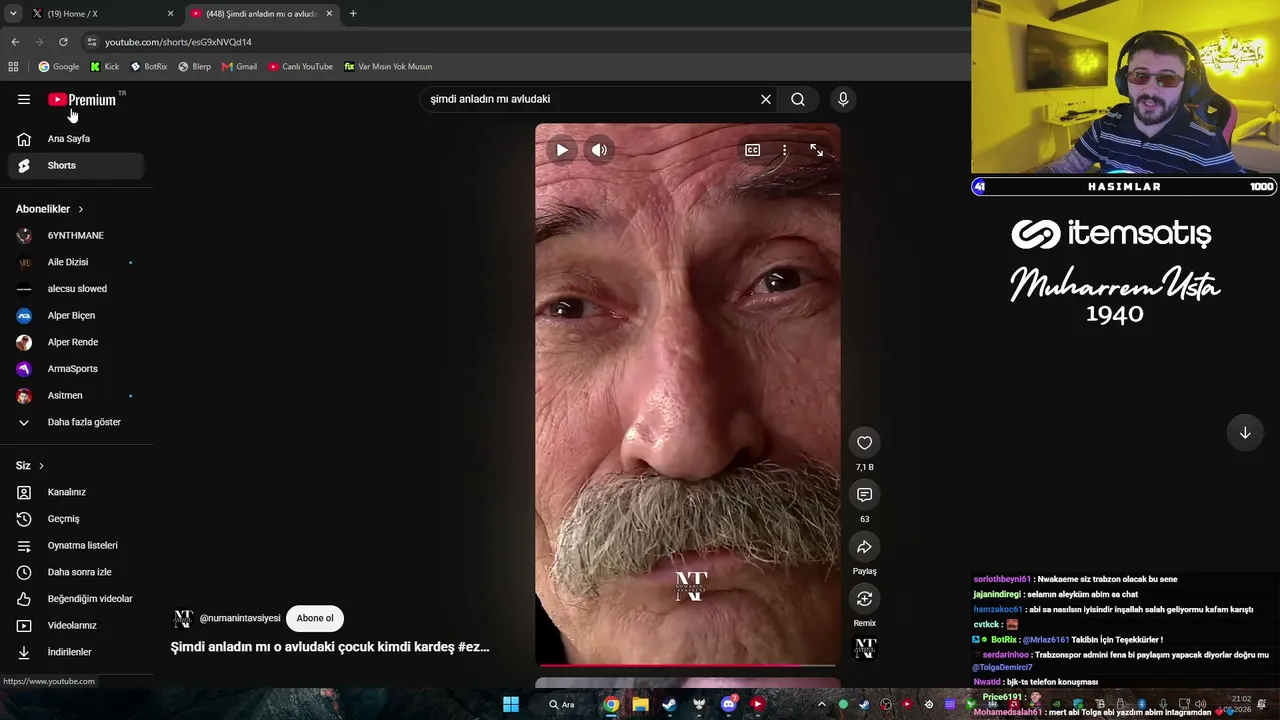This screenshot has width=1280, height=720.
Task: Toggle closed captions on the short
Action: pyautogui.click(x=752, y=150)
